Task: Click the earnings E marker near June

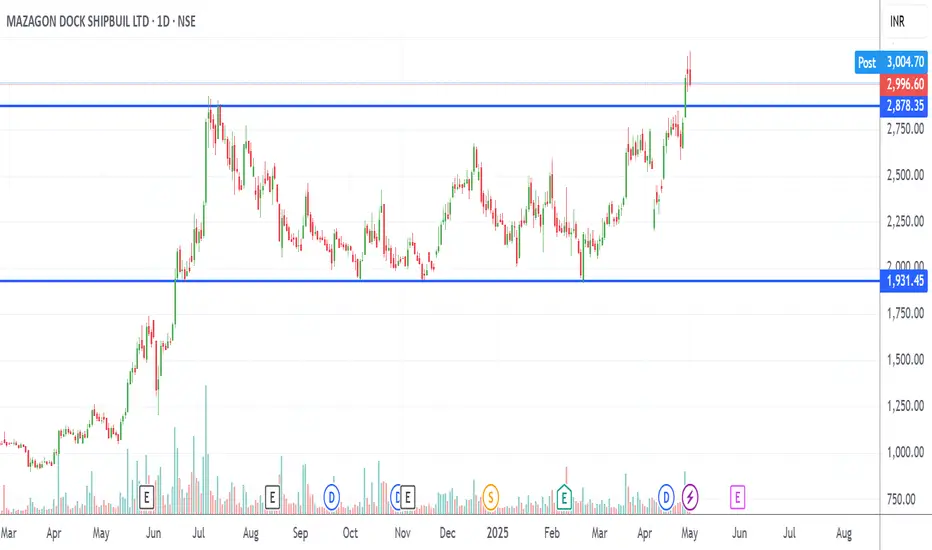Action: pos(146,496)
